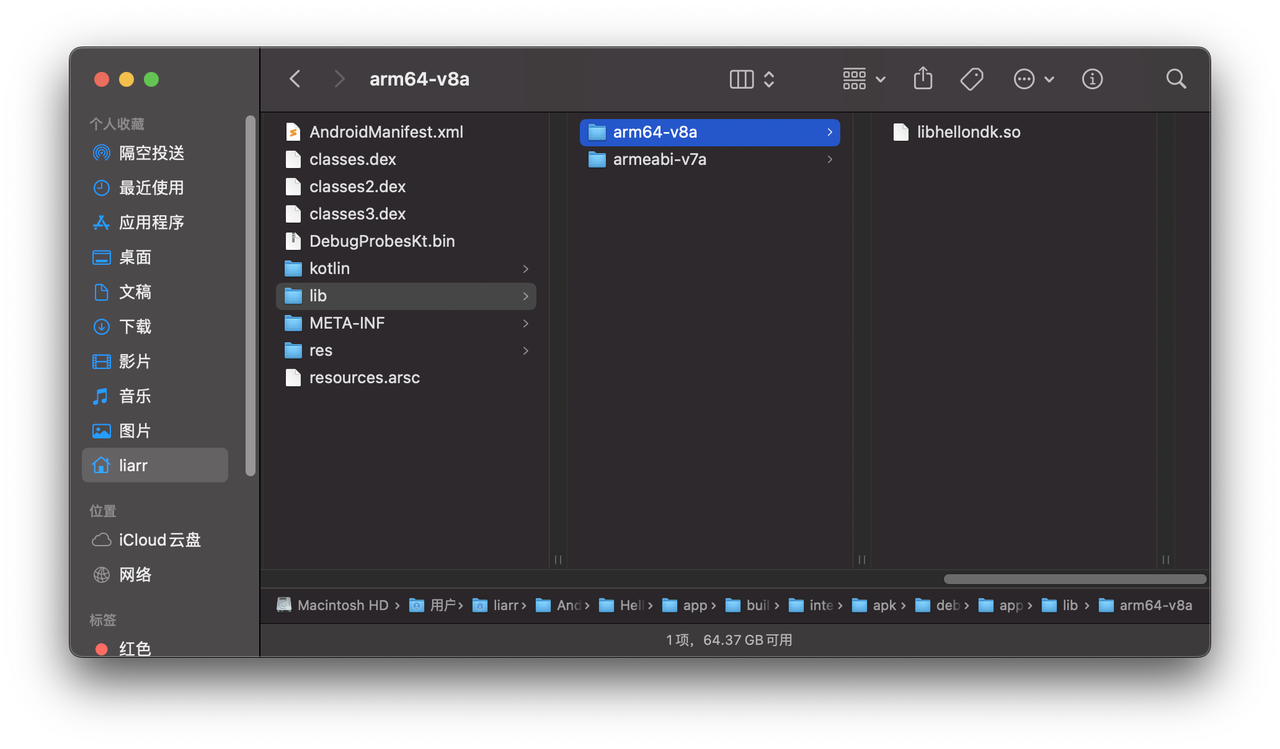Screen dimensions: 1280x749
Task: Open the Edit Tags icon
Action: pos(972,79)
